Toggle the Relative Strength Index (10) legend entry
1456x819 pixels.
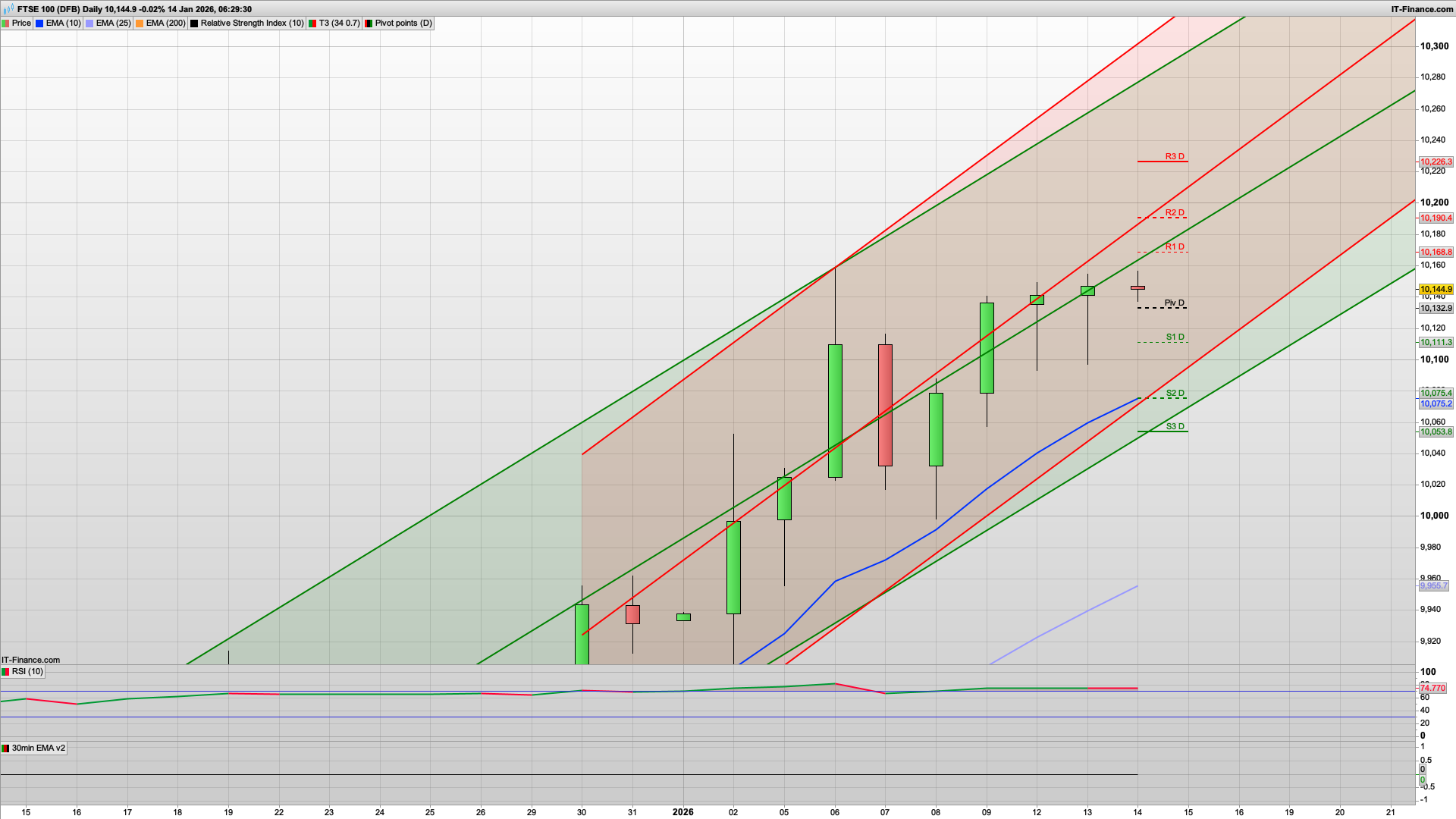[x=250, y=24]
